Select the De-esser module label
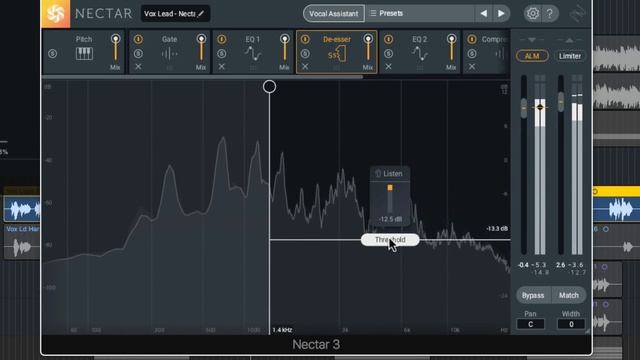 (x=337, y=39)
